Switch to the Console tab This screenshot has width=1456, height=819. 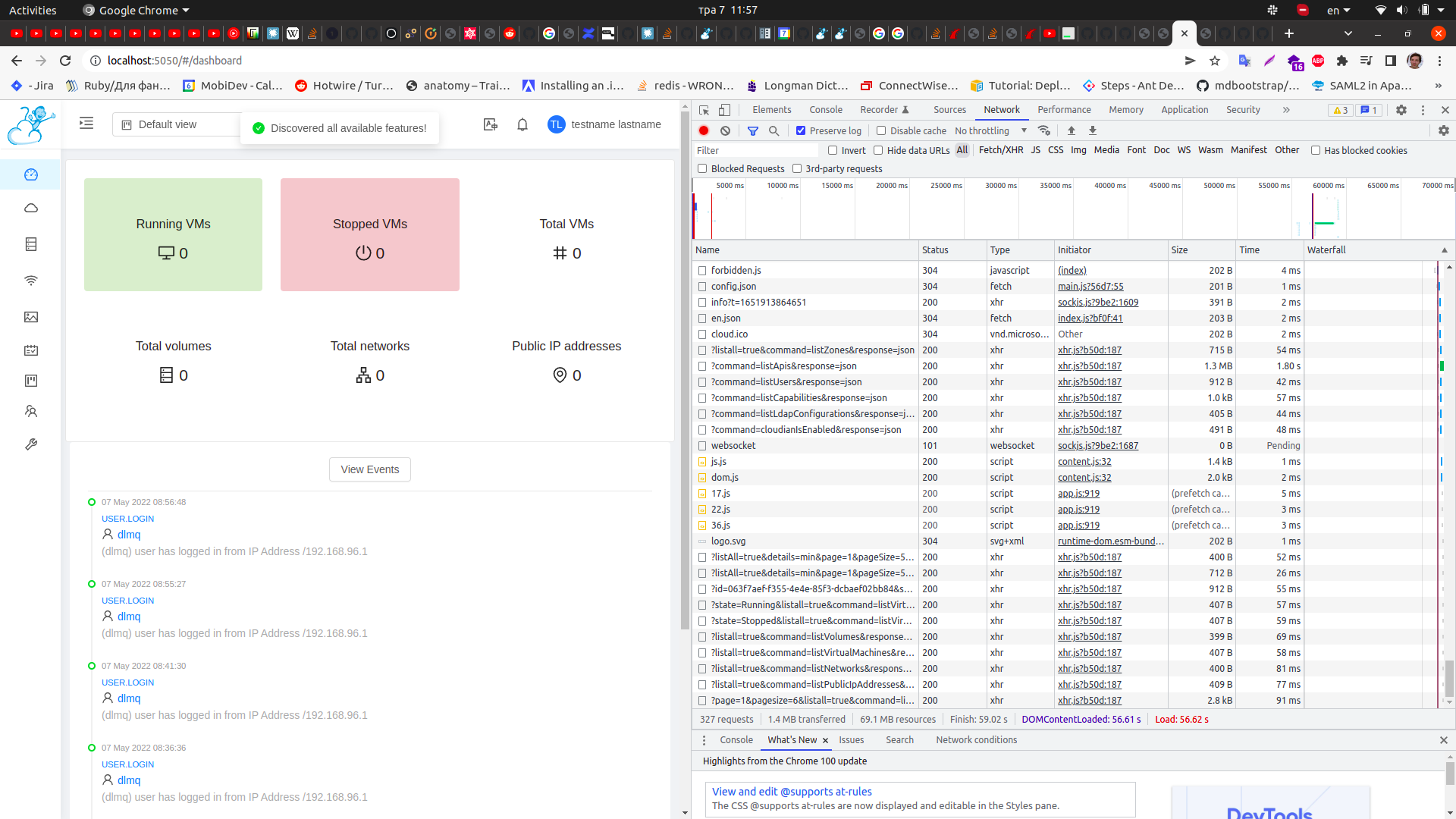pyautogui.click(x=825, y=110)
